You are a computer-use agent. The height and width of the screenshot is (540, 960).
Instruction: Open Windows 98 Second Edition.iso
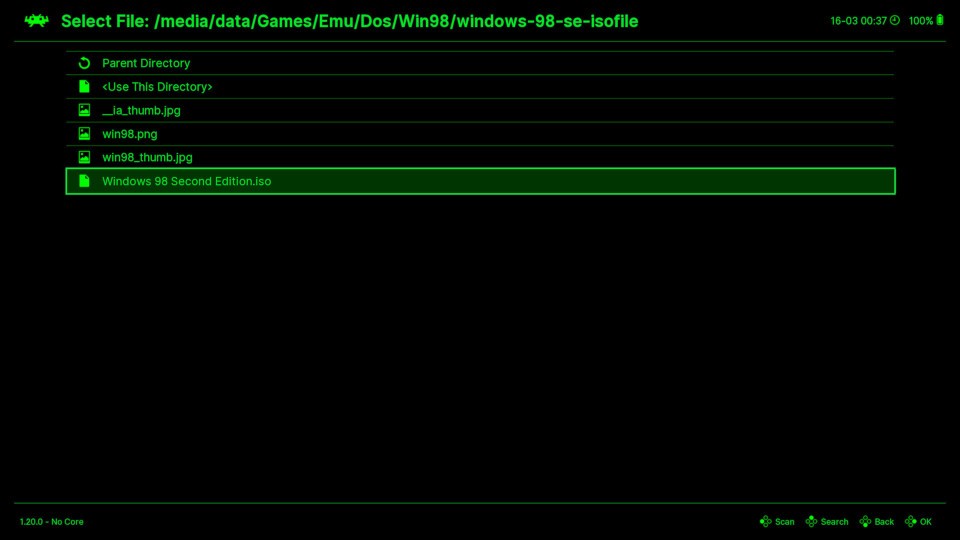[480, 181]
